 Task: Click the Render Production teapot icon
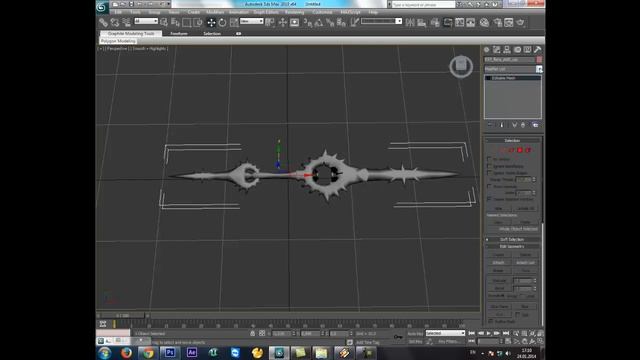click(520, 22)
